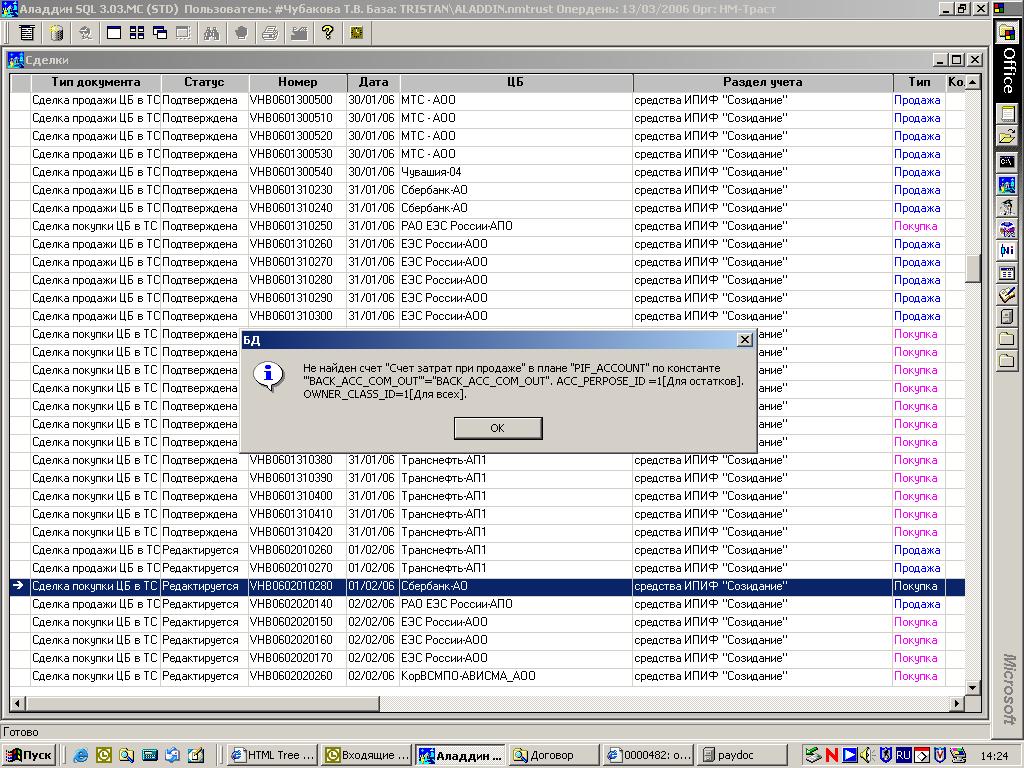Click the document list icon in the toolbar

point(27,32)
